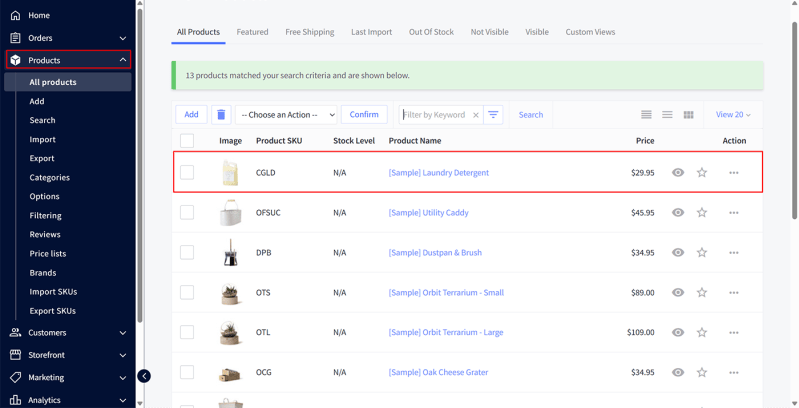Check the Orbit Terrarium - Small checkbox
Screen dimensions: 799x408
[x=187, y=292]
